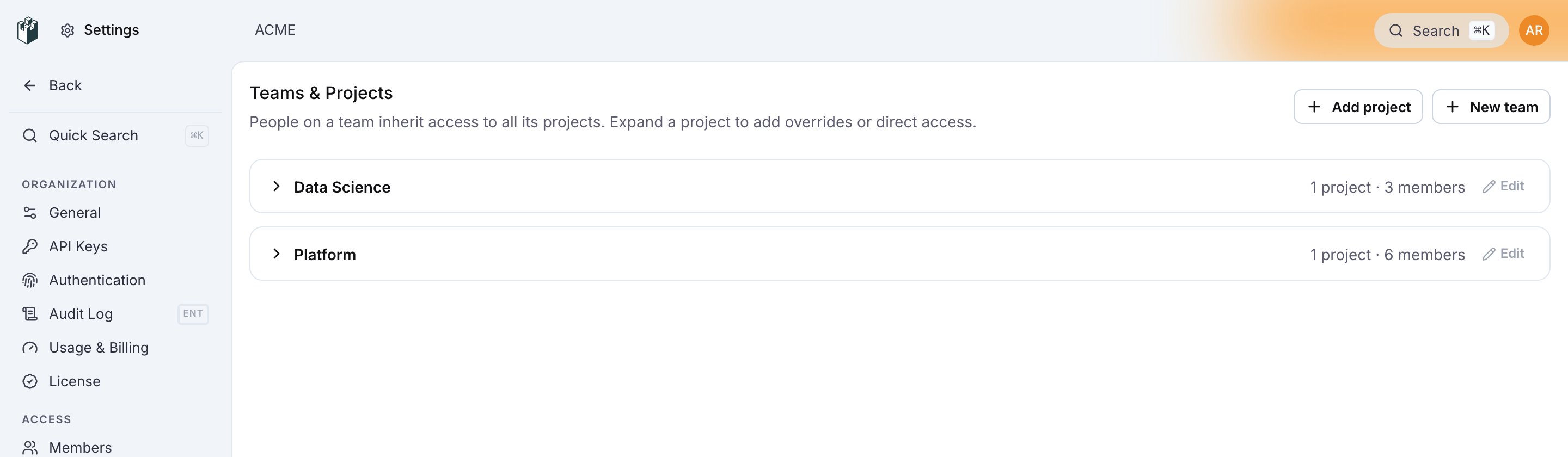Click pencil icon on Platform row
This screenshot has height=457, width=1568.
[x=1489, y=254]
